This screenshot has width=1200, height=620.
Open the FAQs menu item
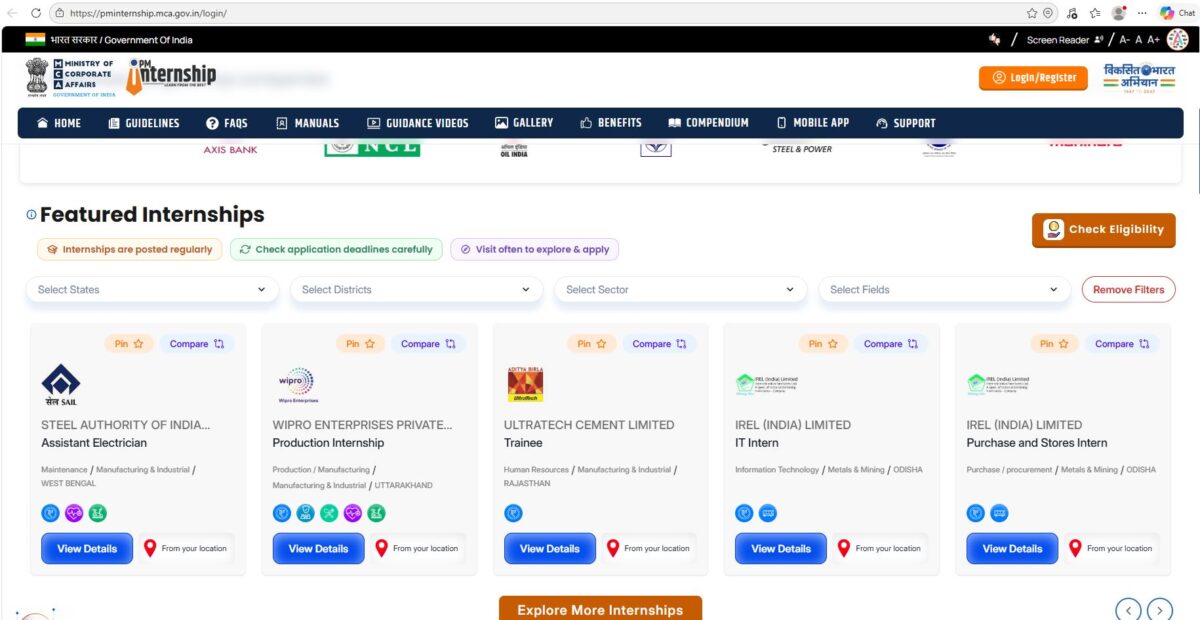coord(227,123)
